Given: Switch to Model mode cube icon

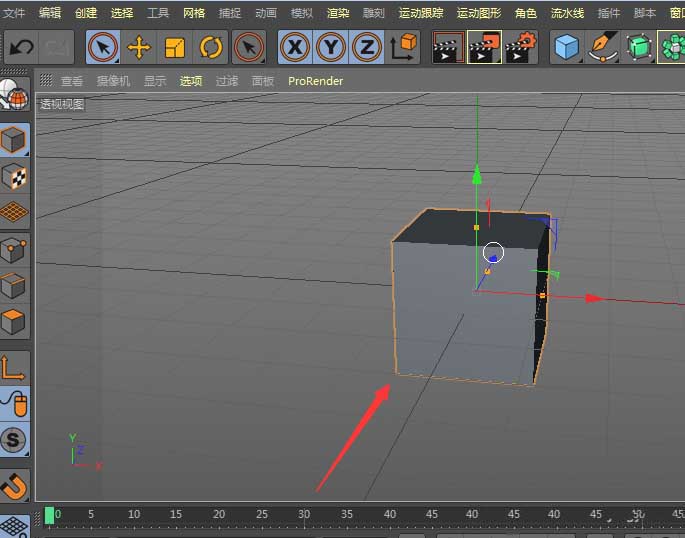Looking at the screenshot, I should 14,140.
